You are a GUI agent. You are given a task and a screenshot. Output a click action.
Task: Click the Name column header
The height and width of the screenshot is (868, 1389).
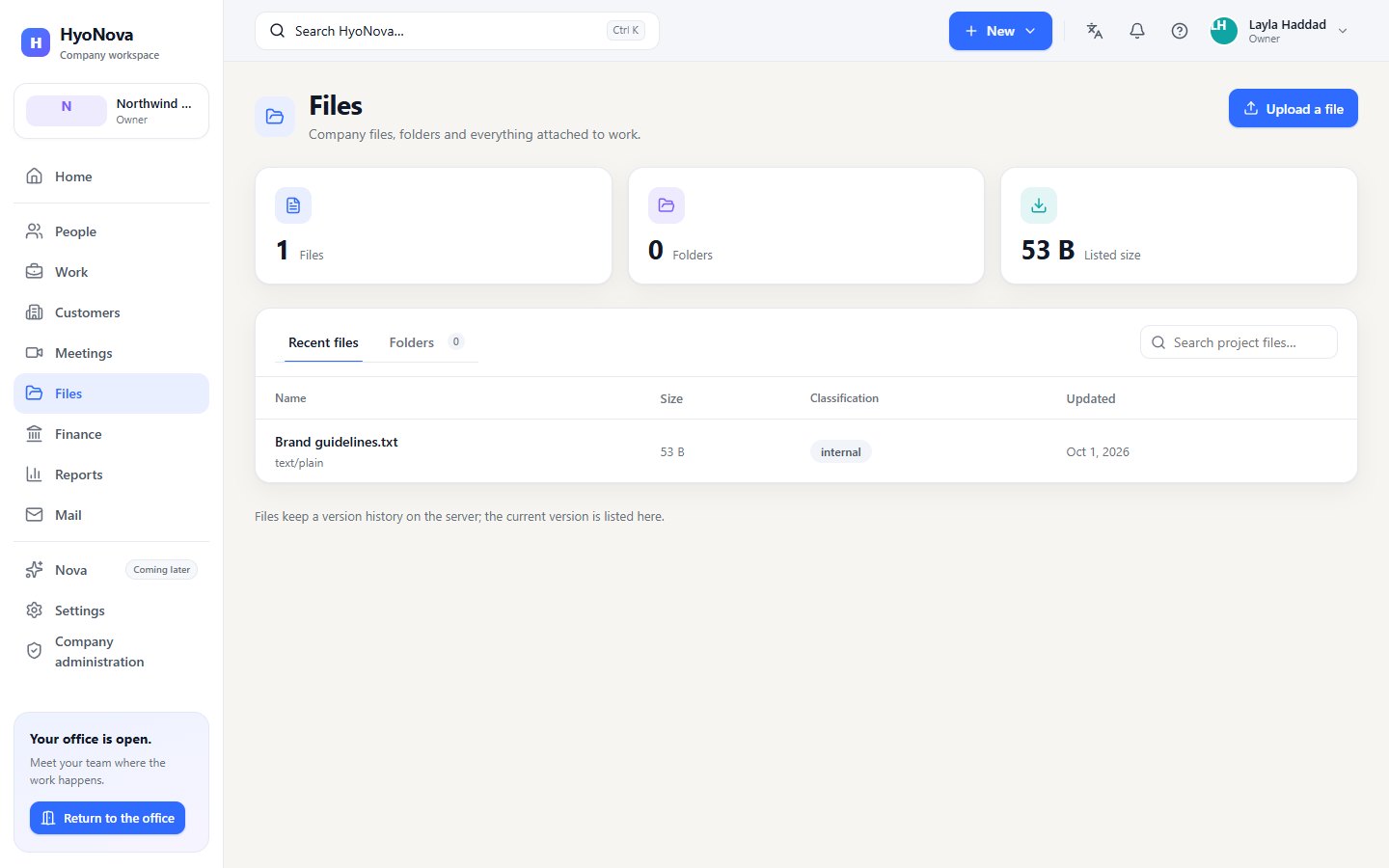click(290, 398)
